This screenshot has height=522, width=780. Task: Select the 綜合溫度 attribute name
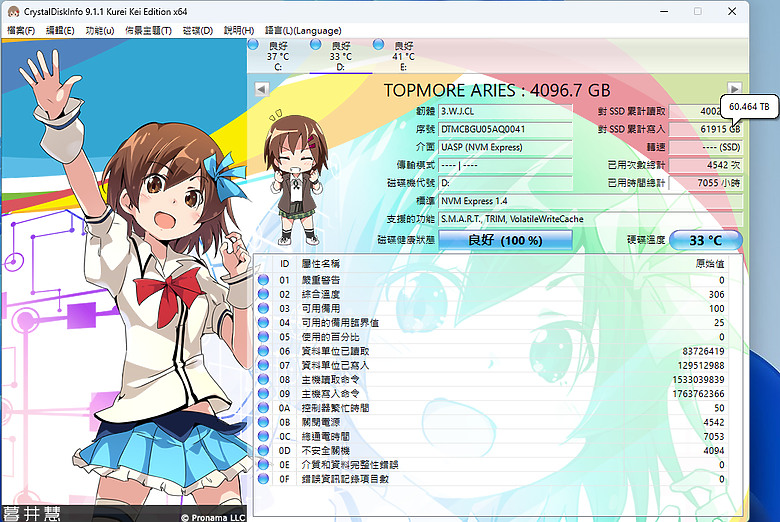[320, 295]
